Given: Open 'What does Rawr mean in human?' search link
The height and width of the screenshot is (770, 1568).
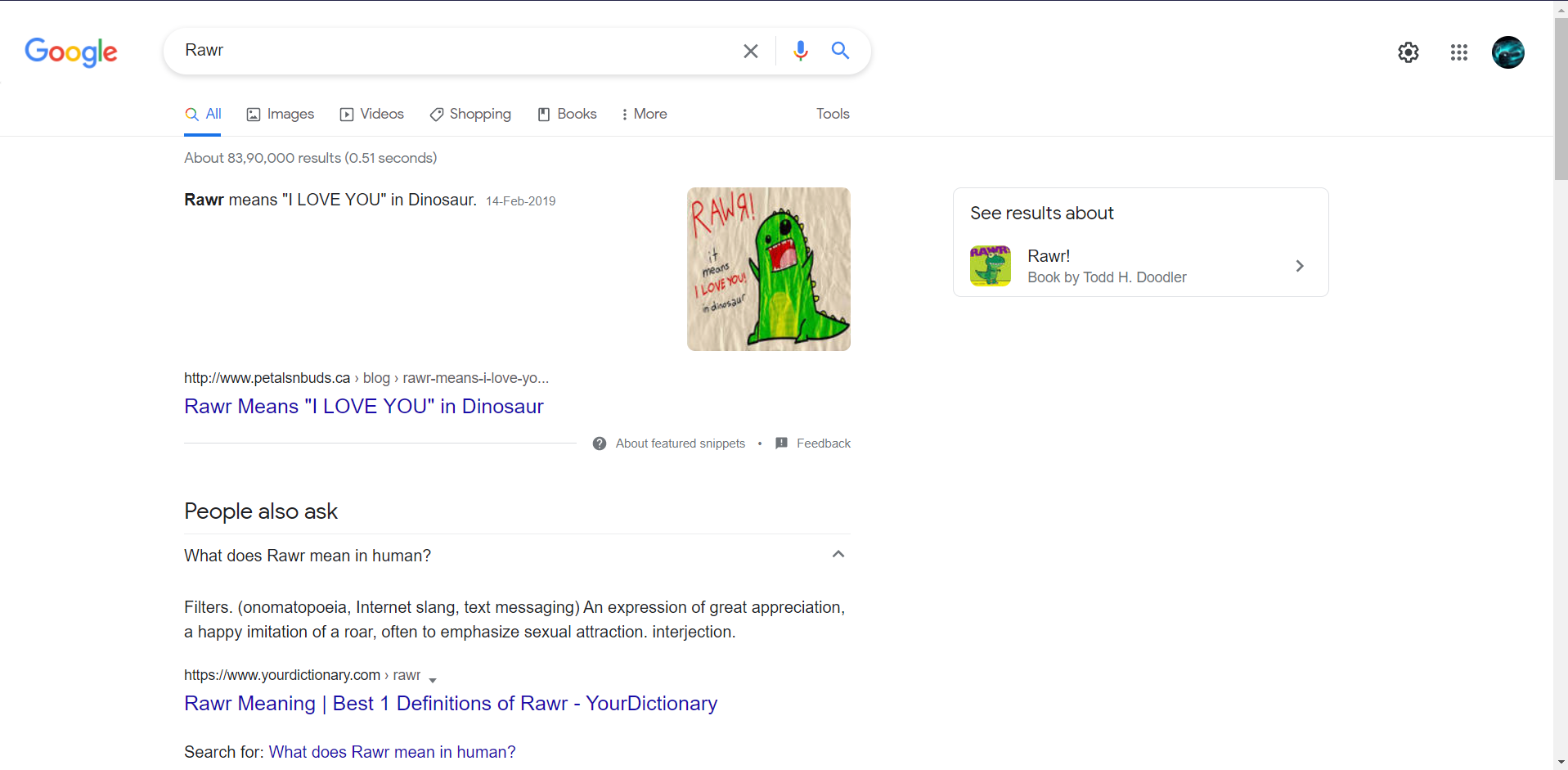Looking at the screenshot, I should pyautogui.click(x=392, y=751).
